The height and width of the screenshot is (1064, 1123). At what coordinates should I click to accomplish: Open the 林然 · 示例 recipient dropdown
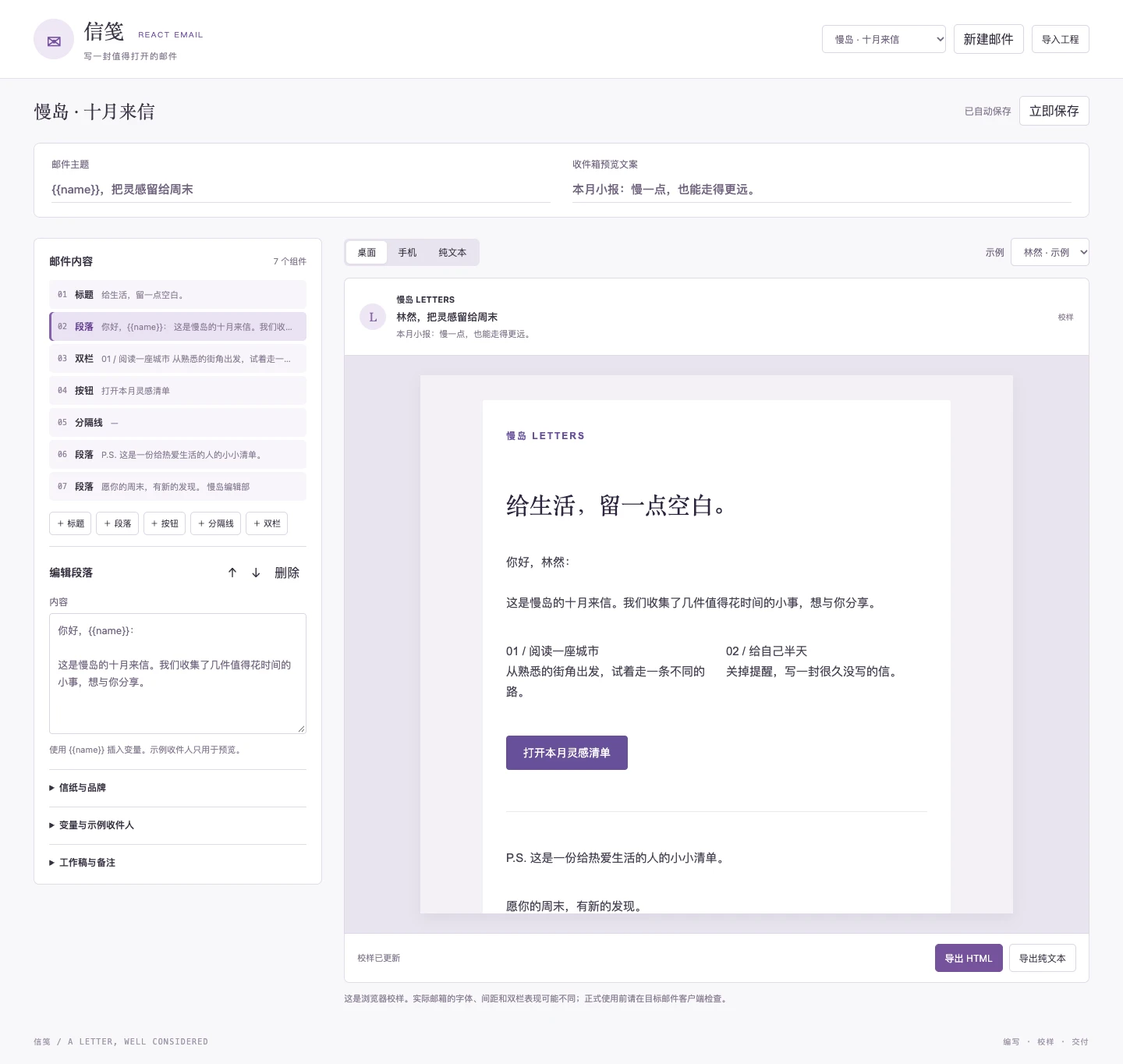click(x=1050, y=252)
